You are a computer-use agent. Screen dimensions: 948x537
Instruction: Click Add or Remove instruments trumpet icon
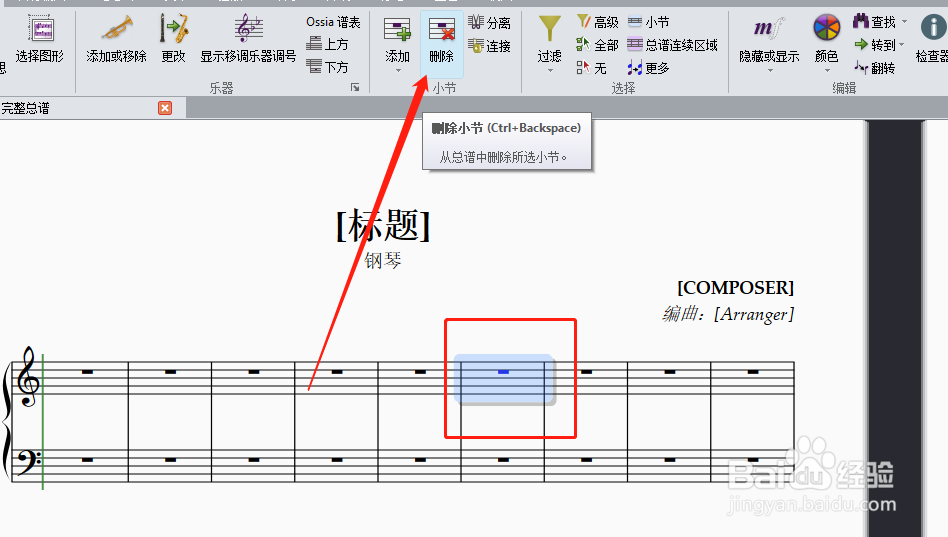pyautogui.click(x=117, y=28)
